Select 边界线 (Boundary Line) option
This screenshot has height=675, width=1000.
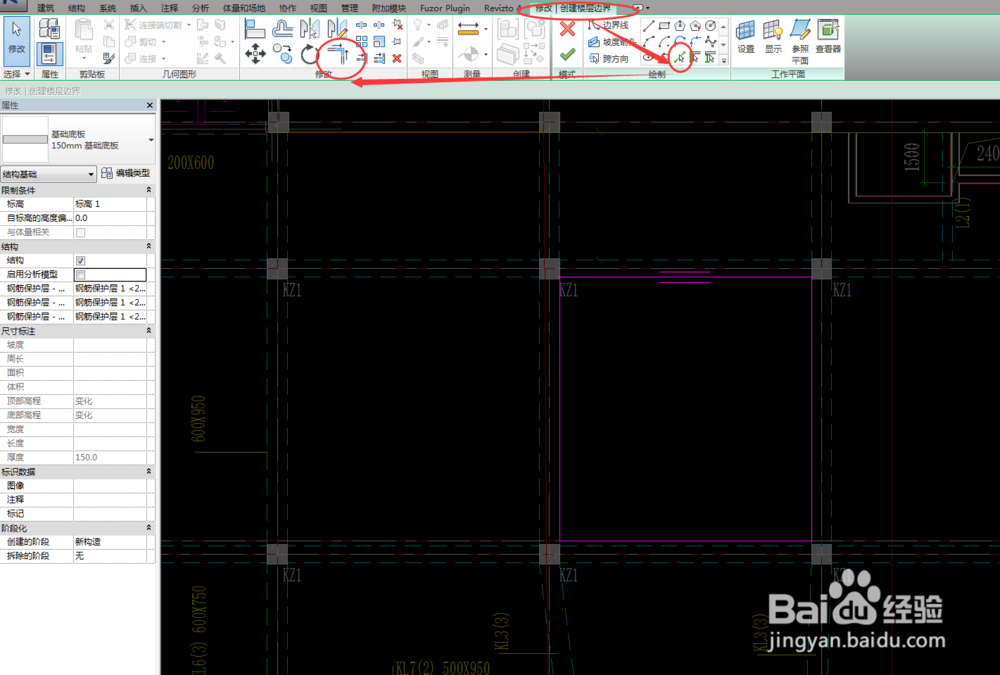609,25
